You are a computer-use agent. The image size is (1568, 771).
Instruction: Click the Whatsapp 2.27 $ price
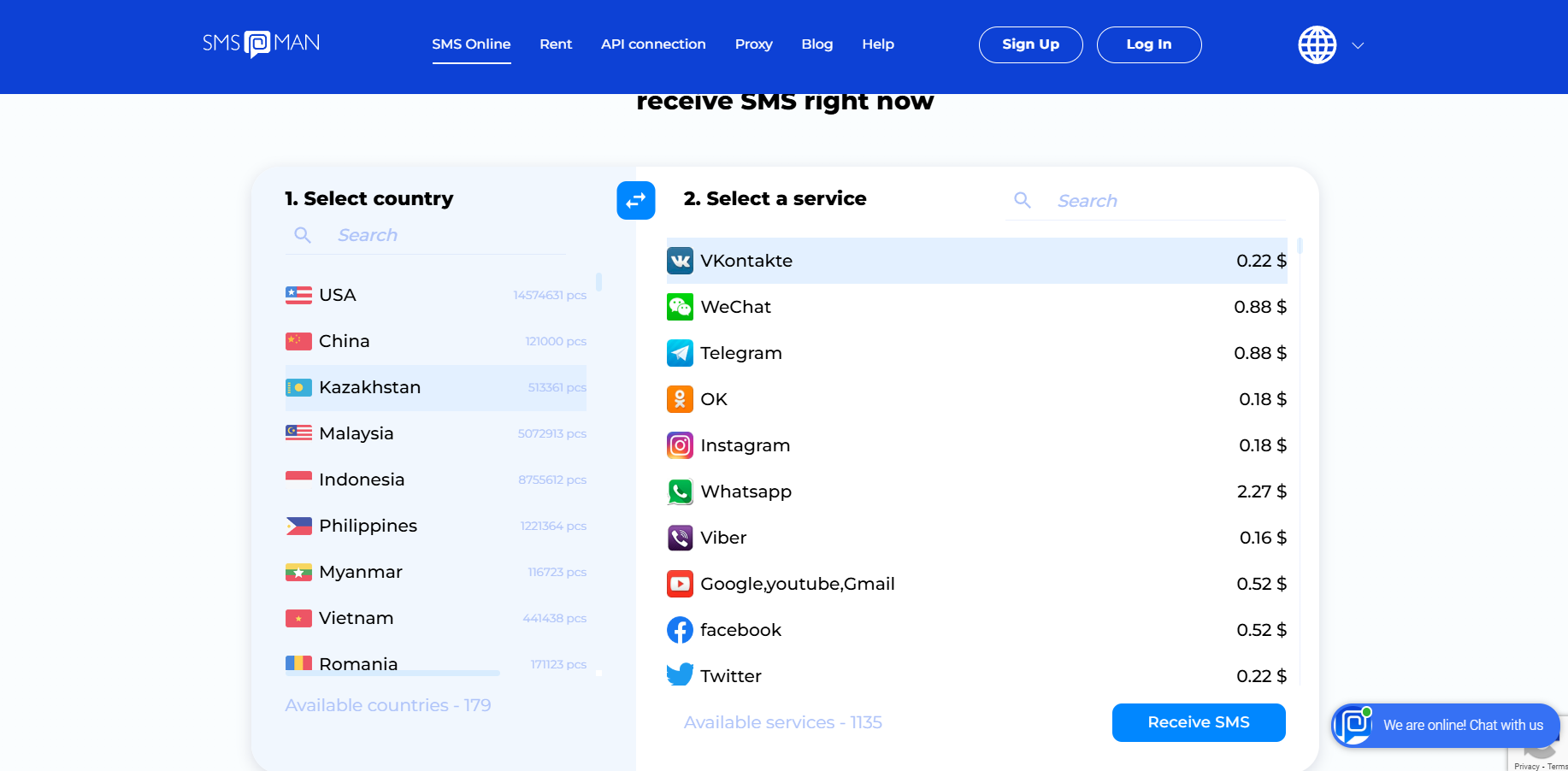pos(1262,491)
